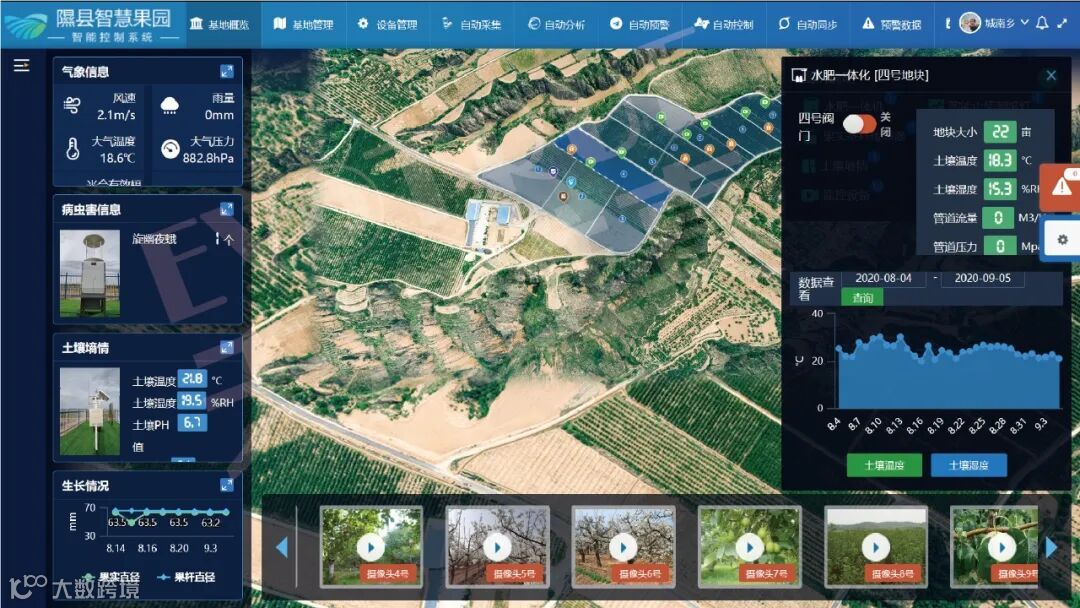
Task: Click the 2020-08-04 start date field
Action: pos(883,278)
